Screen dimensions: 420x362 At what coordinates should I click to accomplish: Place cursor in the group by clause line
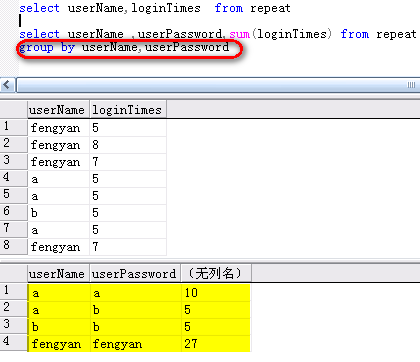click(124, 47)
